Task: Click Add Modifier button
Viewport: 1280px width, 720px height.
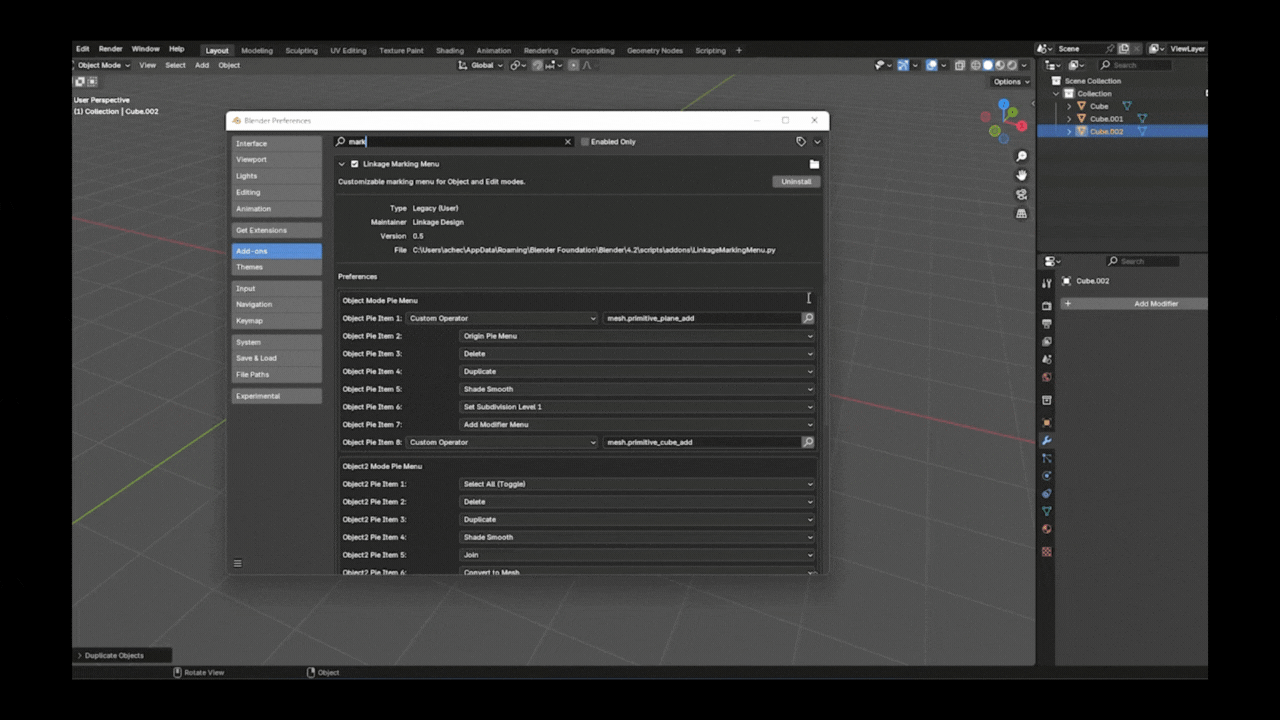Action: point(1134,304)
